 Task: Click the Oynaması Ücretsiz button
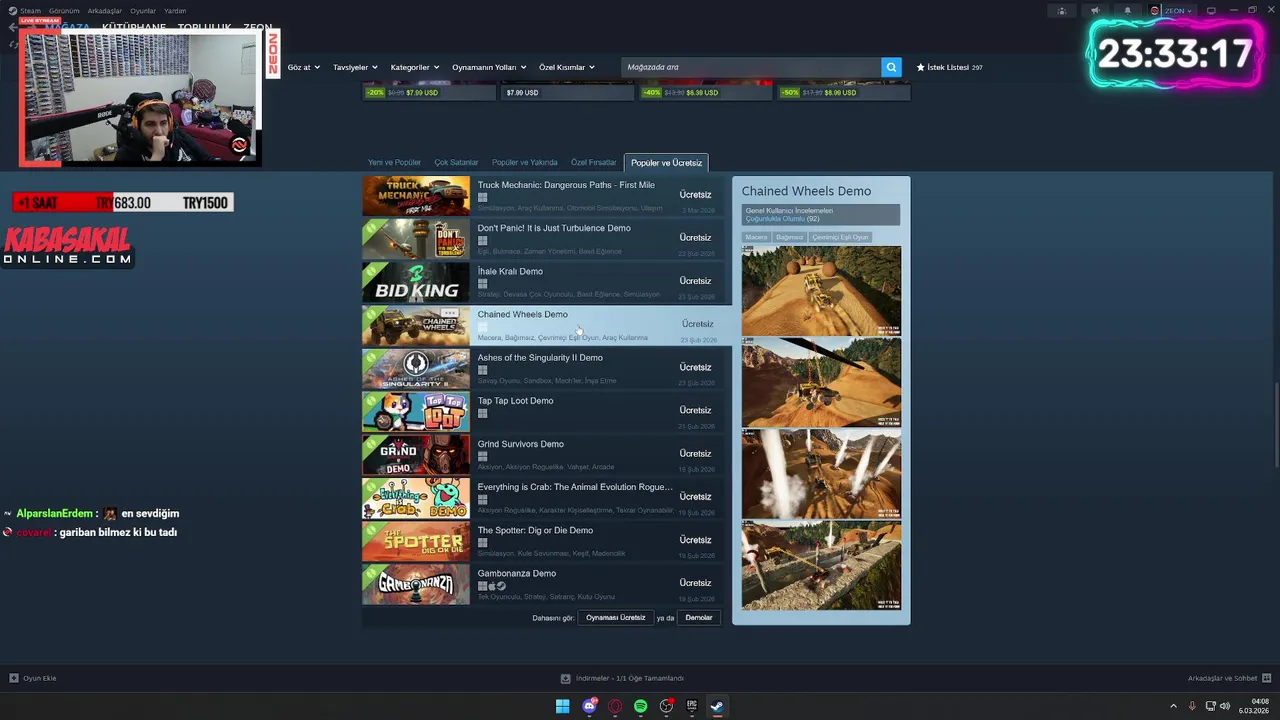click(x=615, y=617)
